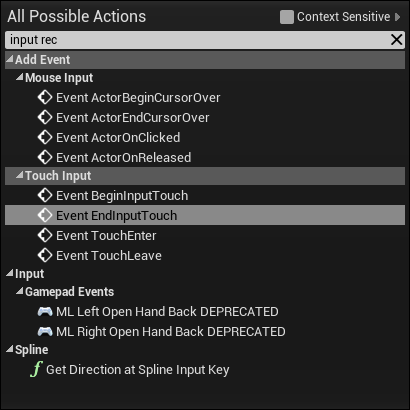Open Context Sensitive options arrow
The width and height of the screenshot is (410, 410).
(397, 17)
